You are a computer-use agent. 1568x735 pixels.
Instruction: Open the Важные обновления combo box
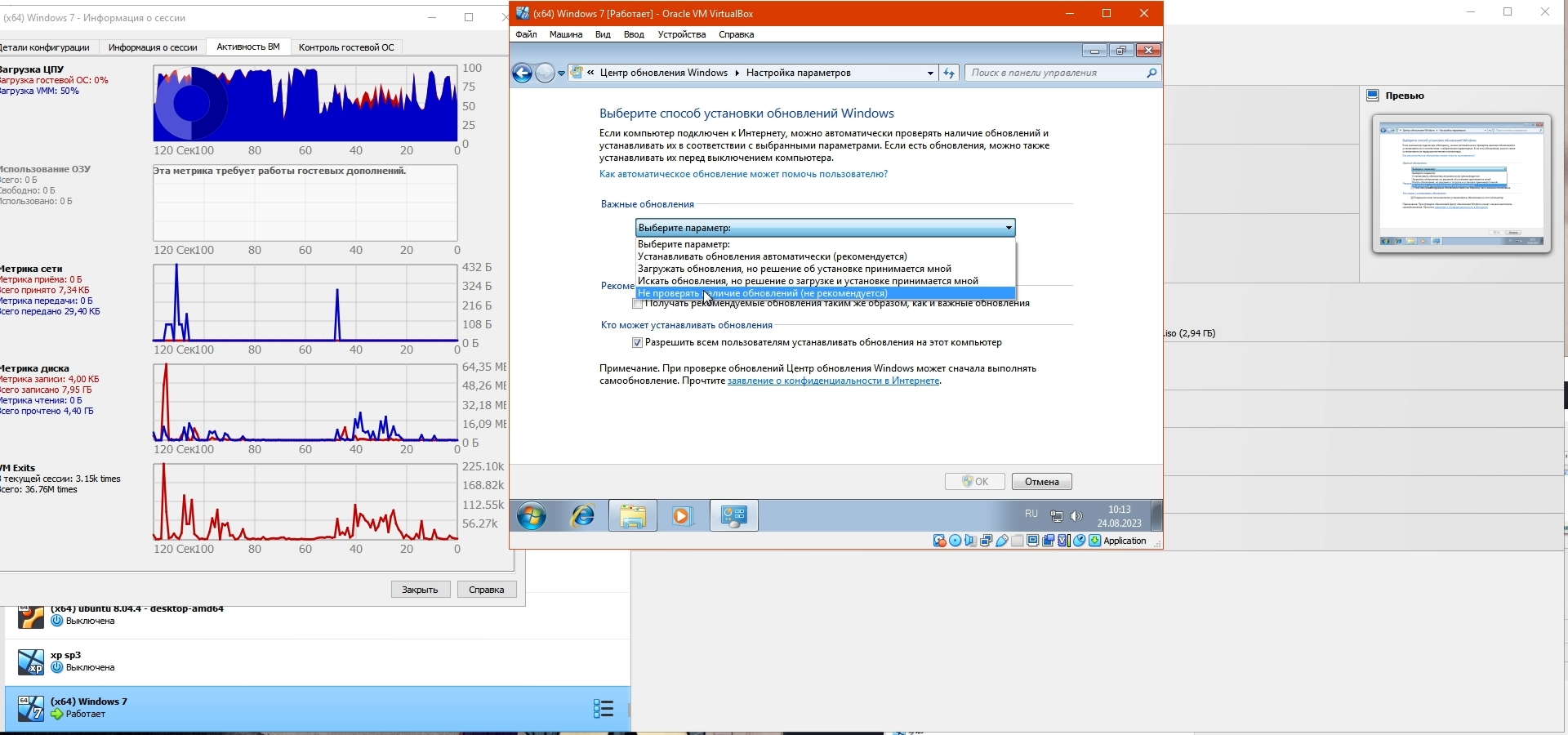click(x=825, y=228)
